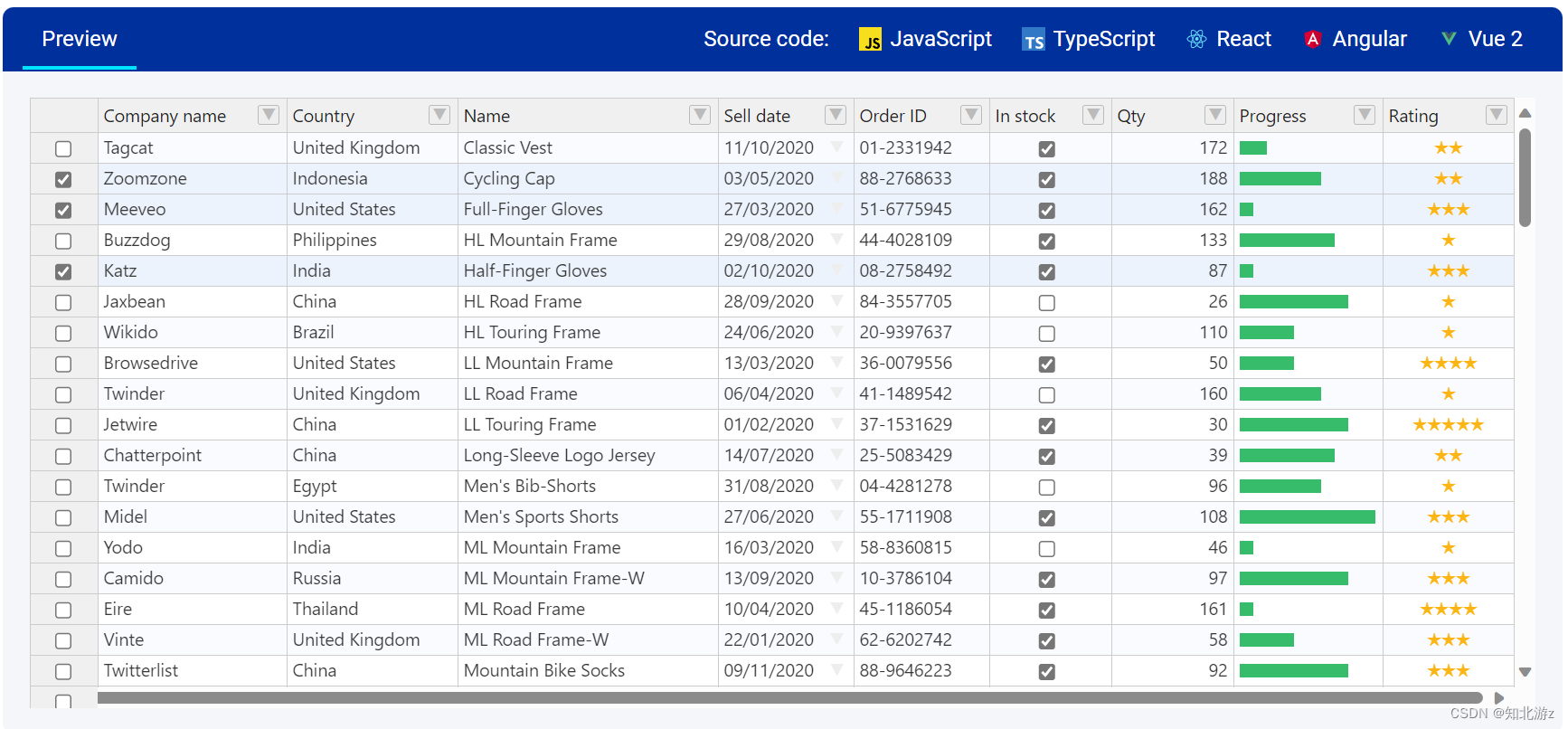Toggle In stock checkbox for Wikido

click(x=1047, y=333)
